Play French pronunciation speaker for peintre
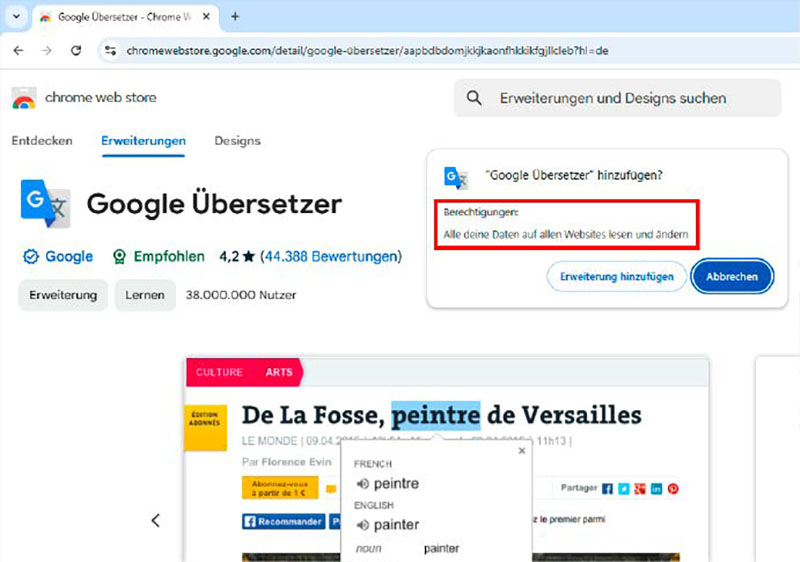800x562 pixels. 362,483
